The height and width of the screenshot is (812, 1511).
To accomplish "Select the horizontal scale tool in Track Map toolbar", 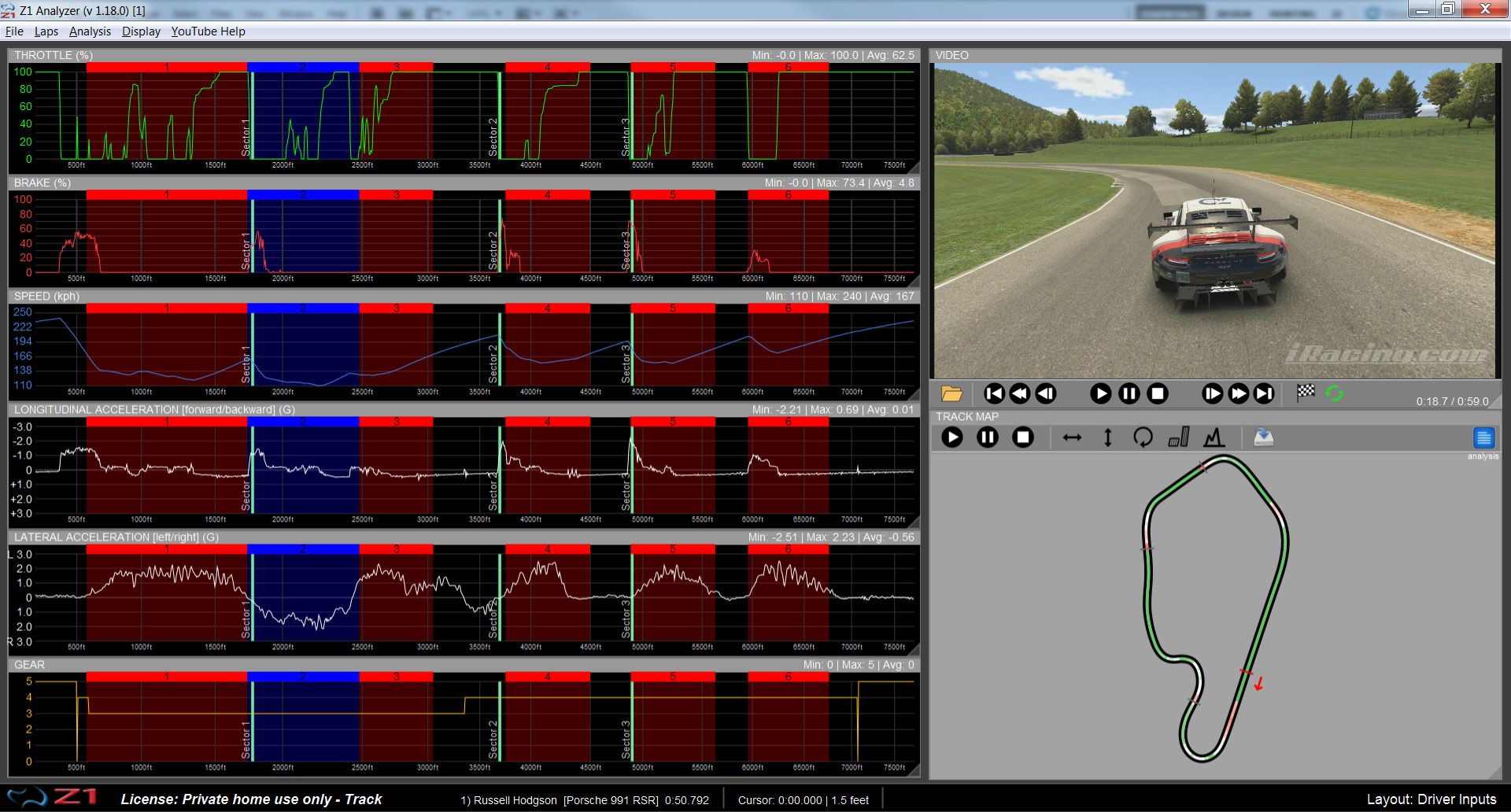I will point(1072,437).
